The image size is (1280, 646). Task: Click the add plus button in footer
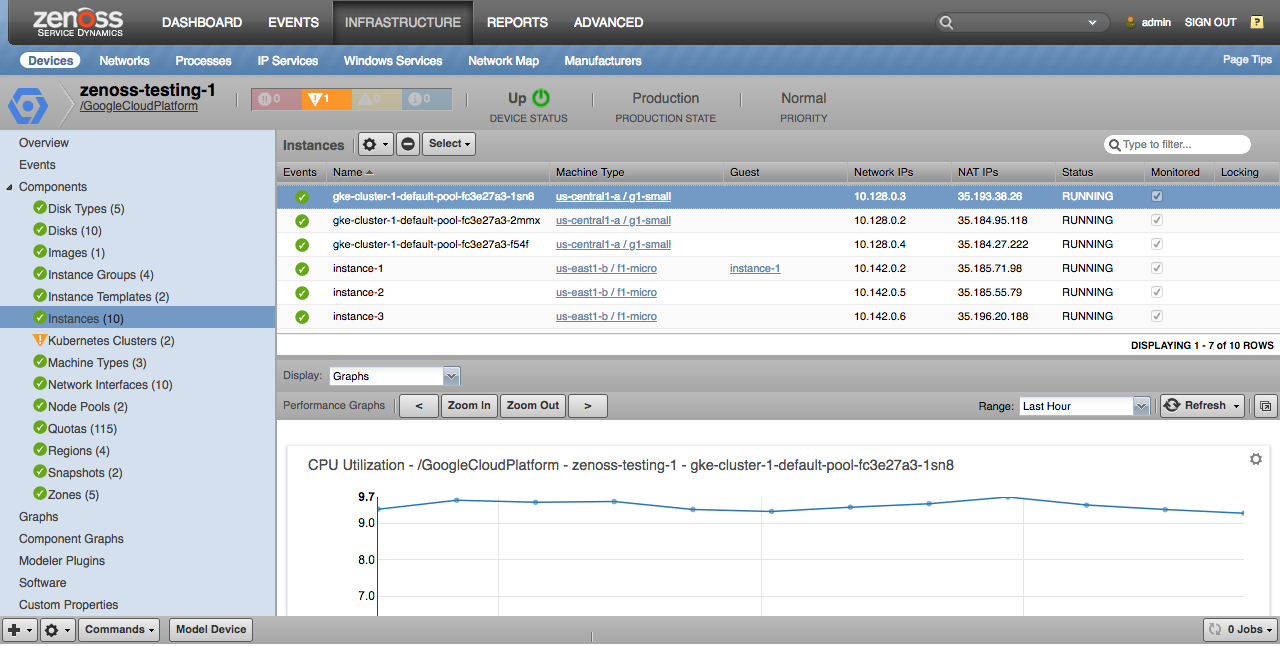pos(20,630)
